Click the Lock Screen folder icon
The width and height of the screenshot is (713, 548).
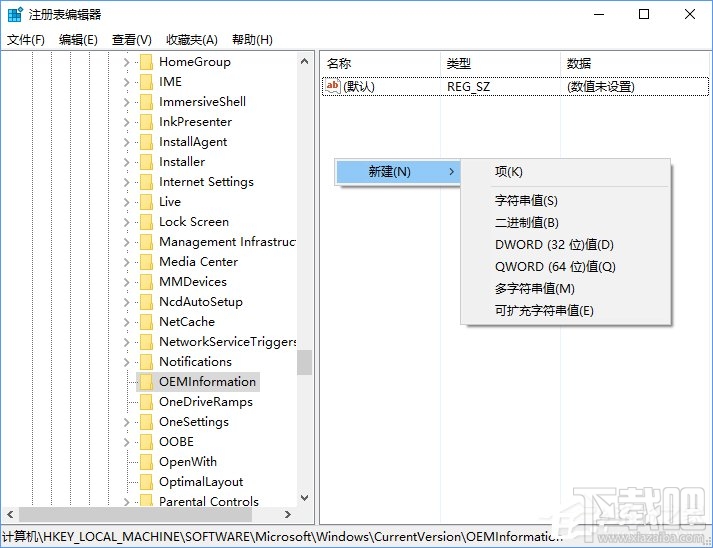(146, 222)
